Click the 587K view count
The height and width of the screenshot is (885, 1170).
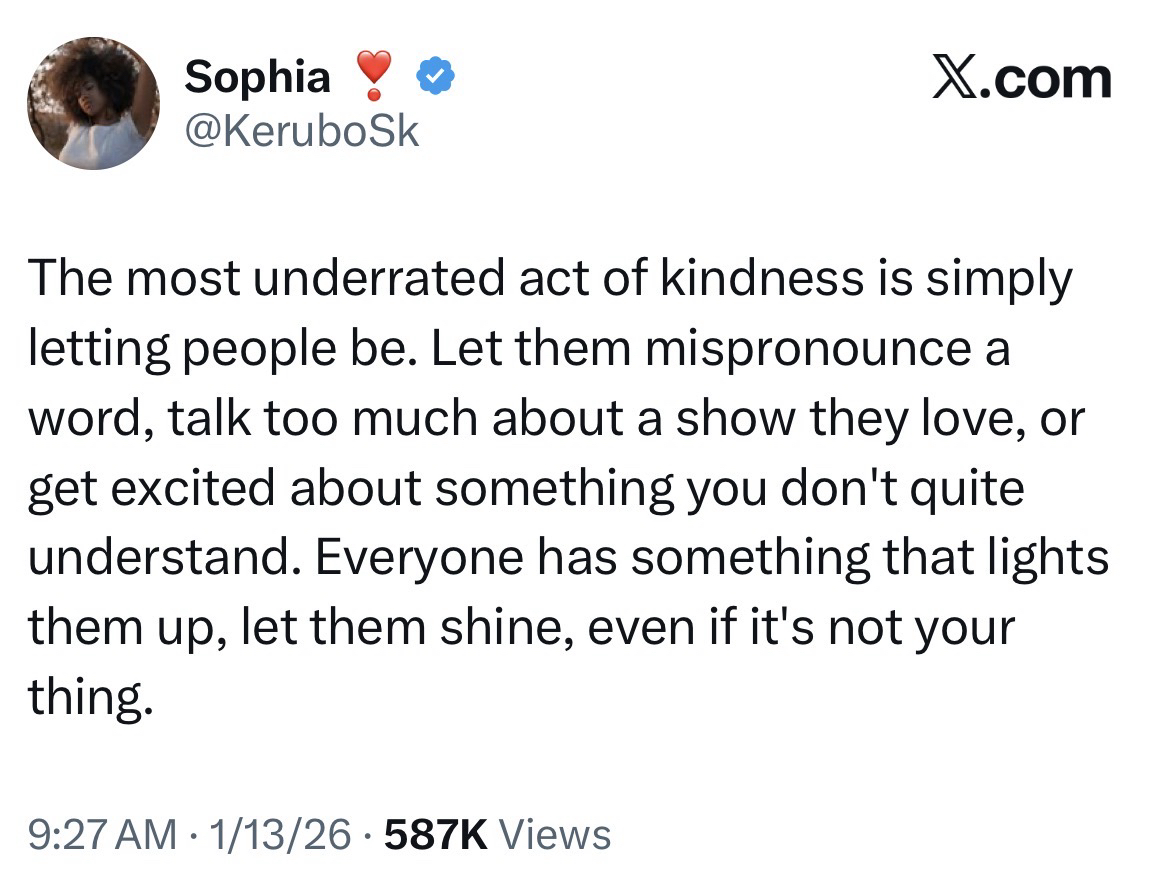pos(434,834)
